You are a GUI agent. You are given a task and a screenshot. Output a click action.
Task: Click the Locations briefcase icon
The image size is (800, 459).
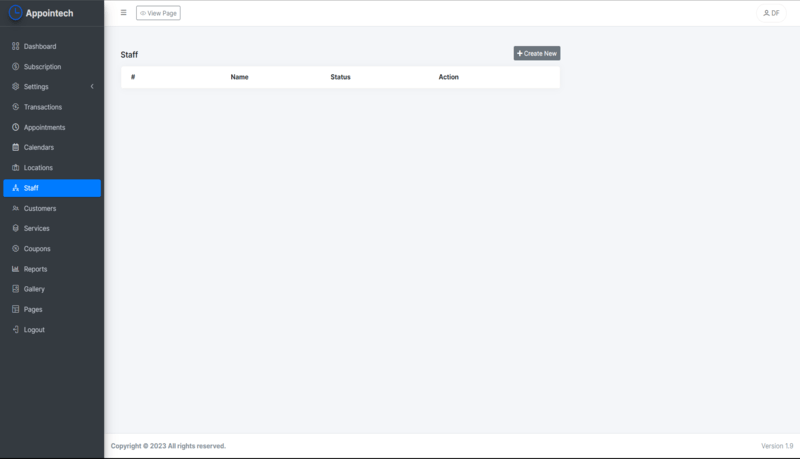click(15, 168)
